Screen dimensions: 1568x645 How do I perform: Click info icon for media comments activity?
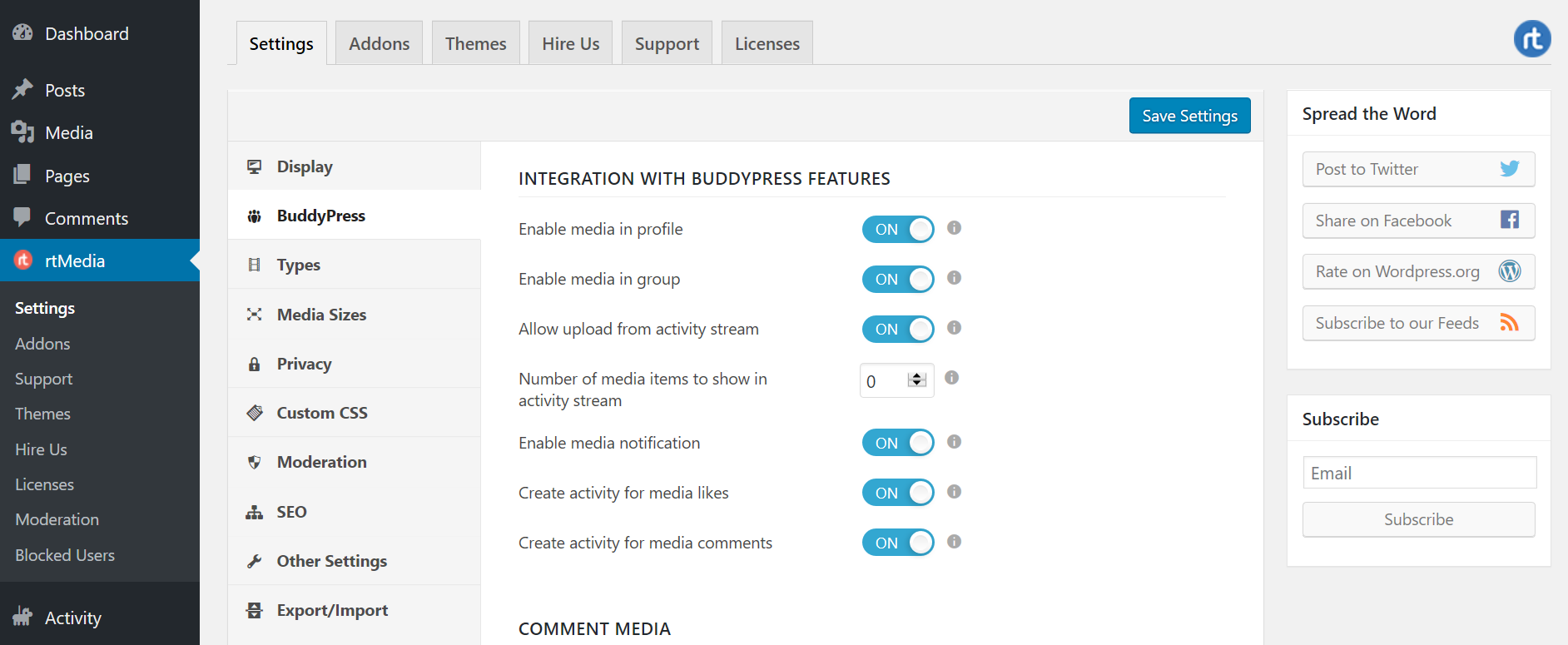[955, 541]
